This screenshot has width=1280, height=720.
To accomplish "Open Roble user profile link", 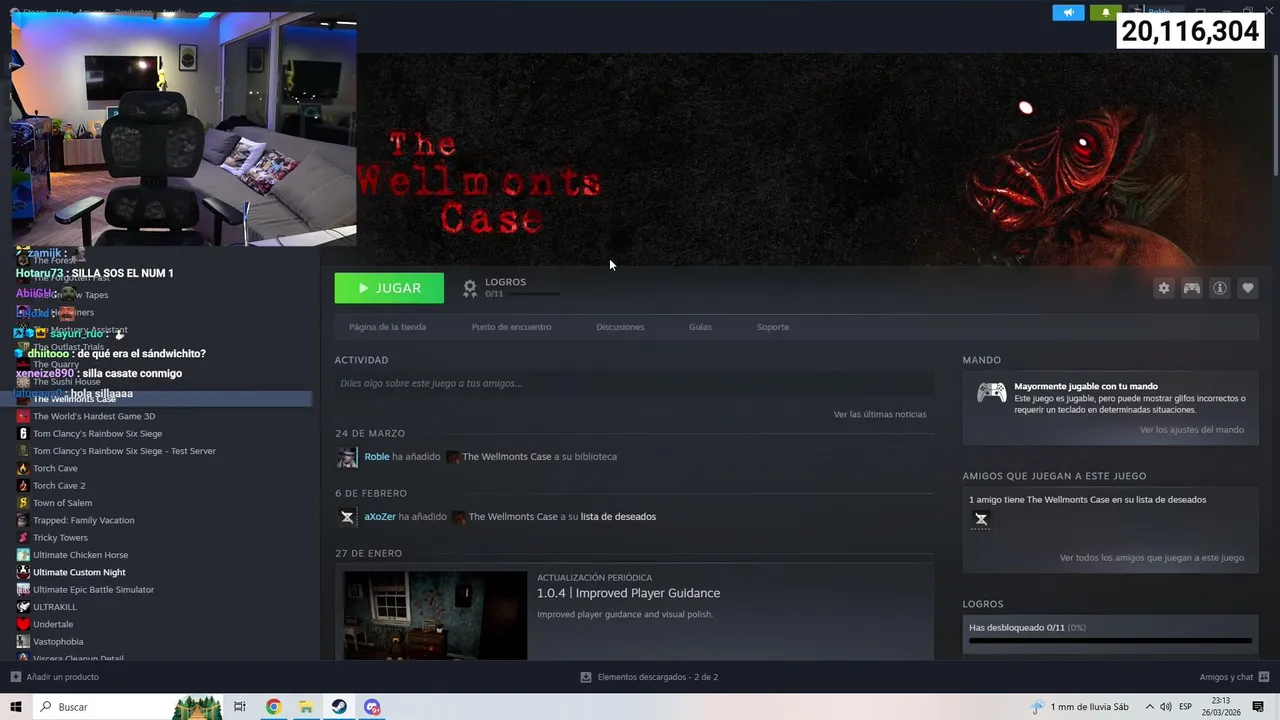I will click(377, 457).
